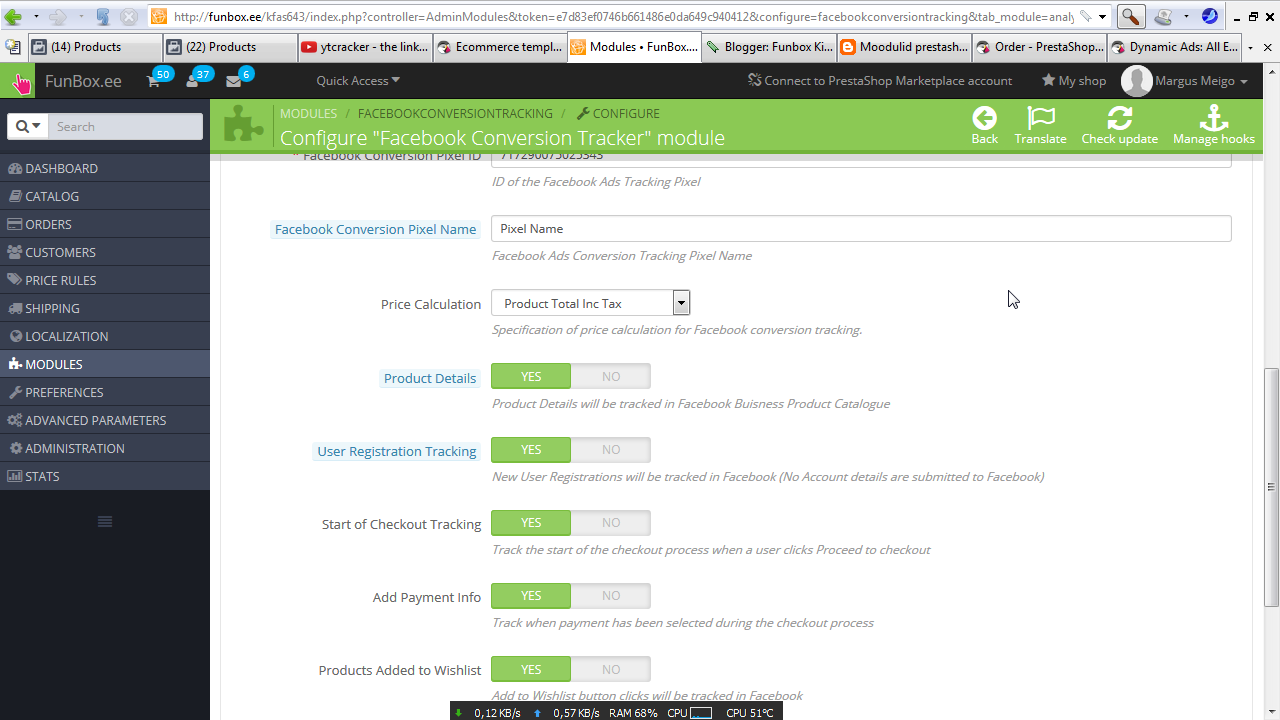Click the browser back arrow button
The width and height of the screenshot is (1280, 720).
[14, 17]
